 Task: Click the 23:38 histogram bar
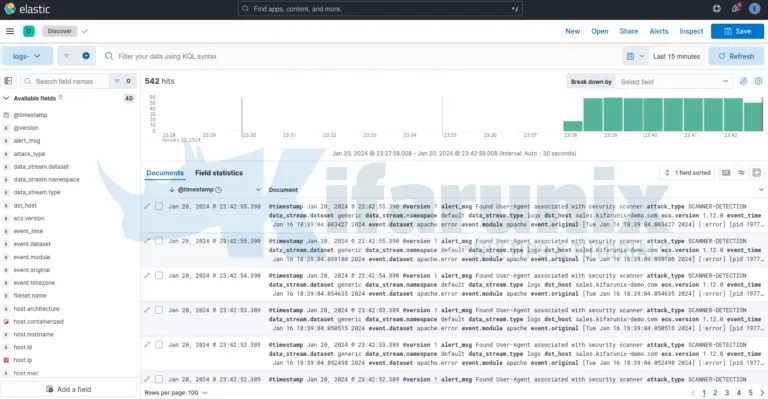point(573,126)
